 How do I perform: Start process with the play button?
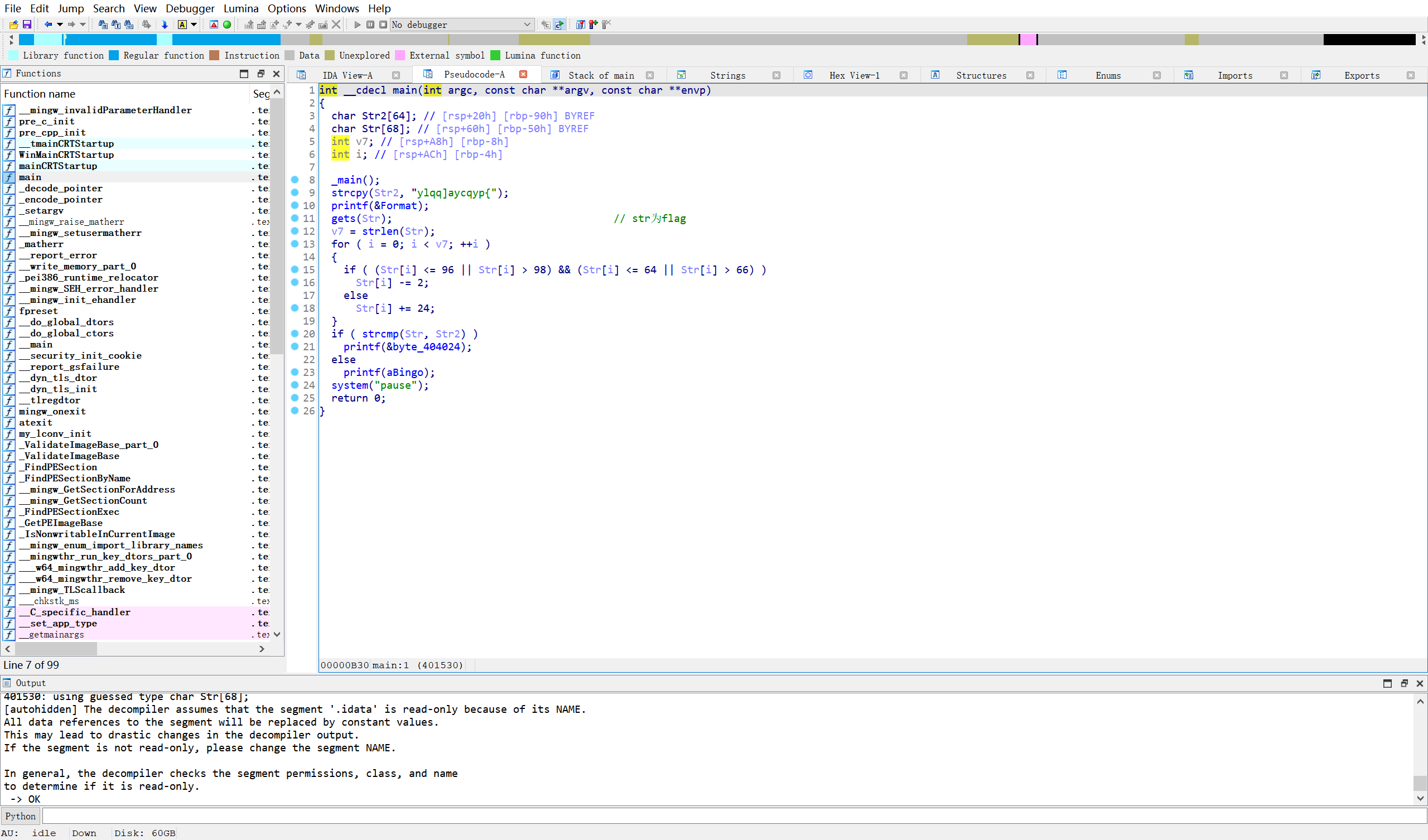(357, 25)
